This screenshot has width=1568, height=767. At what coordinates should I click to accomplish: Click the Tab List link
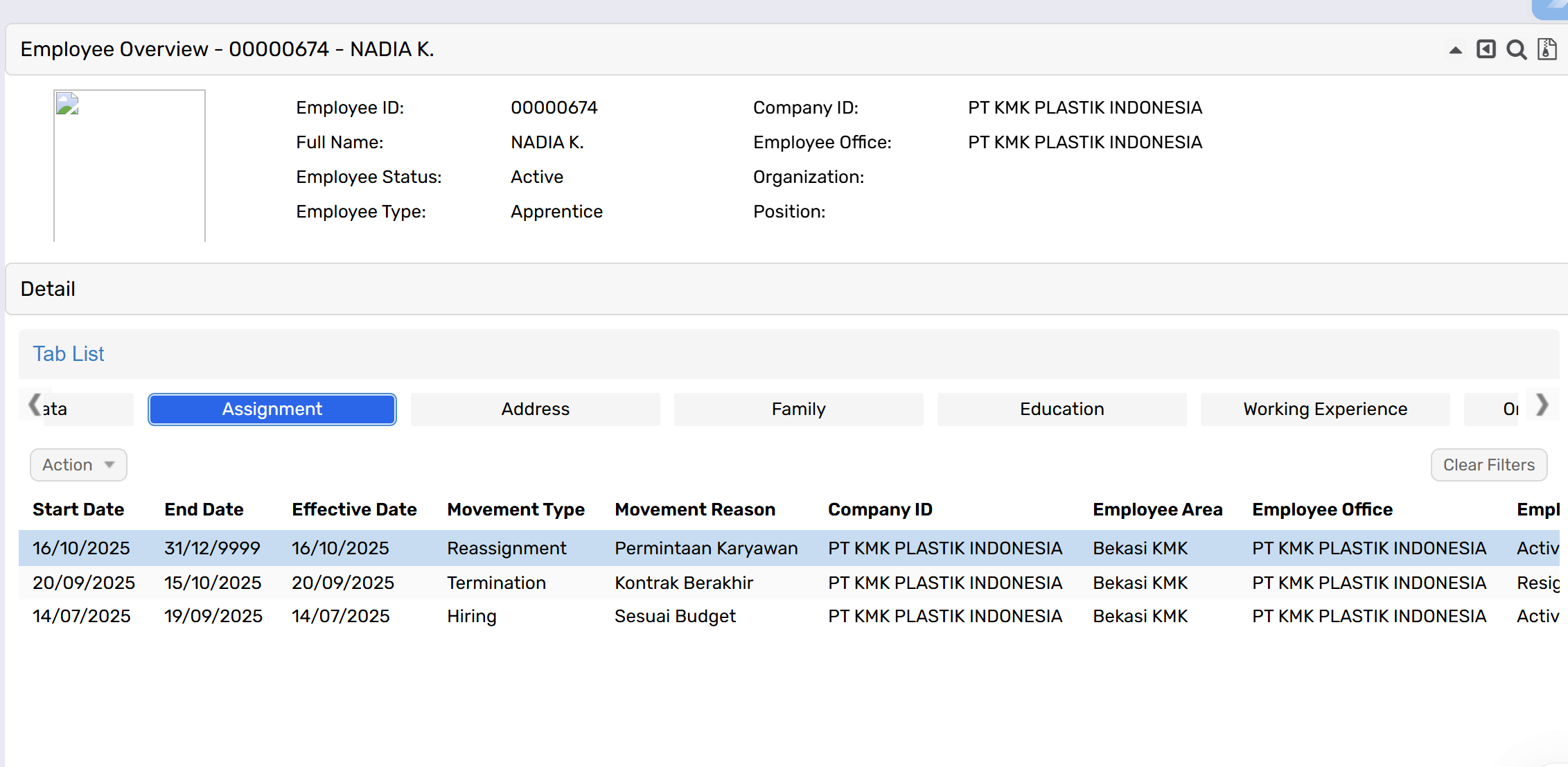69,354
